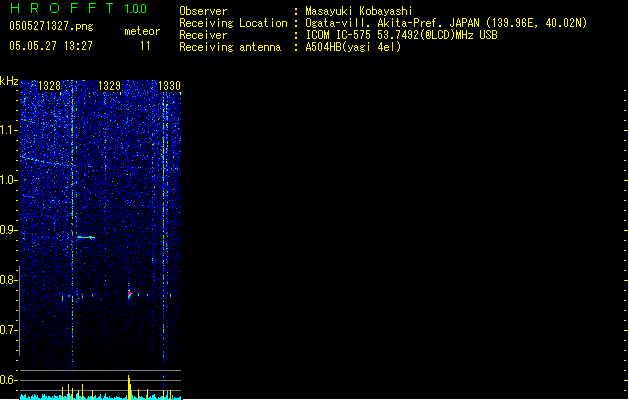Click the bright horizontal echo near 0.9 kHz
Viewport: 629px width, 400px height.
pos(86,238)
